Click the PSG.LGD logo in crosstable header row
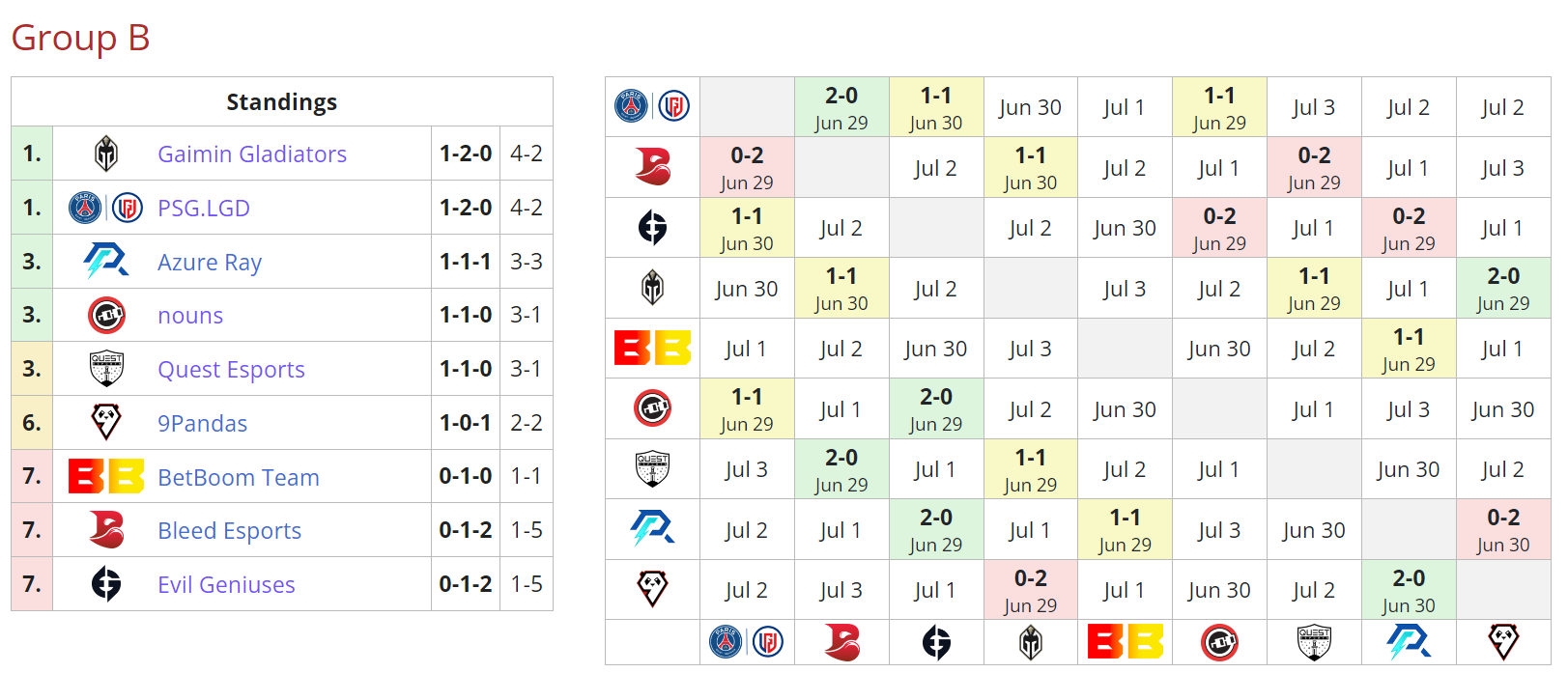 click(x=652, y=106)
